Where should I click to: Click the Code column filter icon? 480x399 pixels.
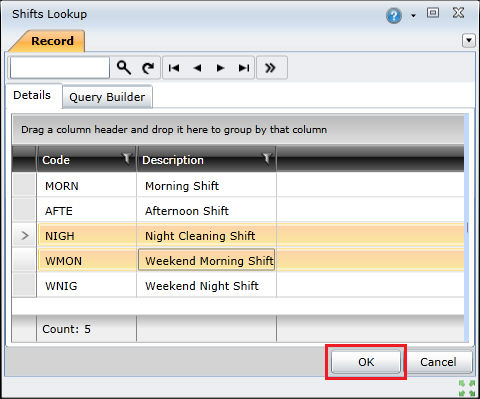tap(127, 158)
